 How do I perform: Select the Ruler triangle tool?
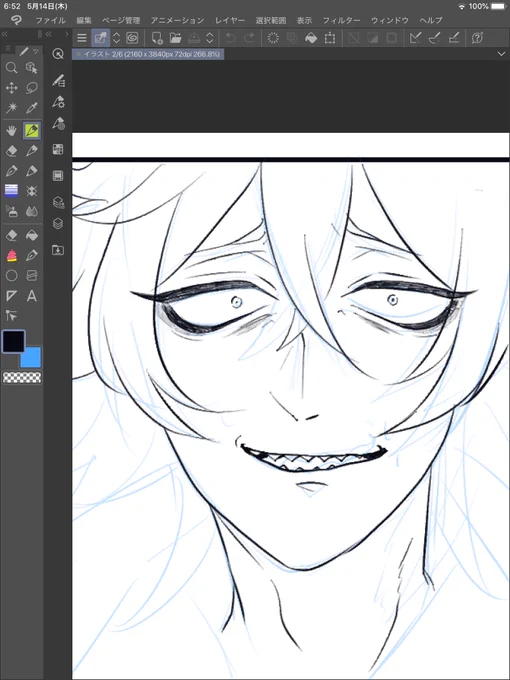(11, 296)
